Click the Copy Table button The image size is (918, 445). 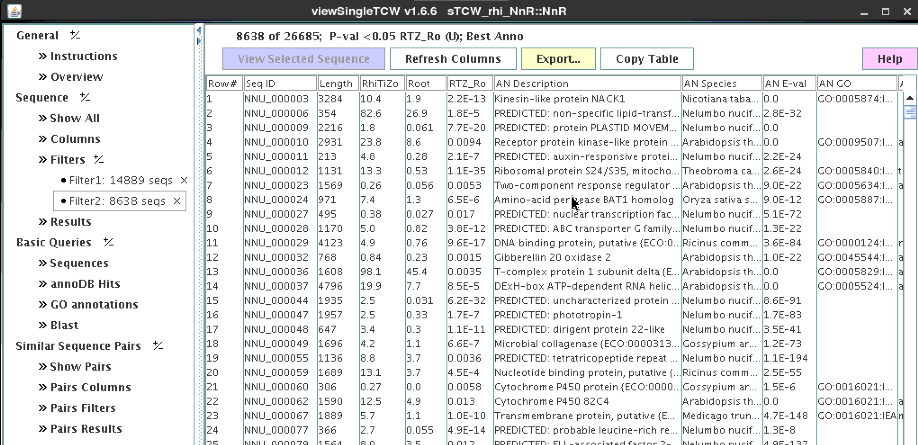pyautogui.click(x=647, y=59)
